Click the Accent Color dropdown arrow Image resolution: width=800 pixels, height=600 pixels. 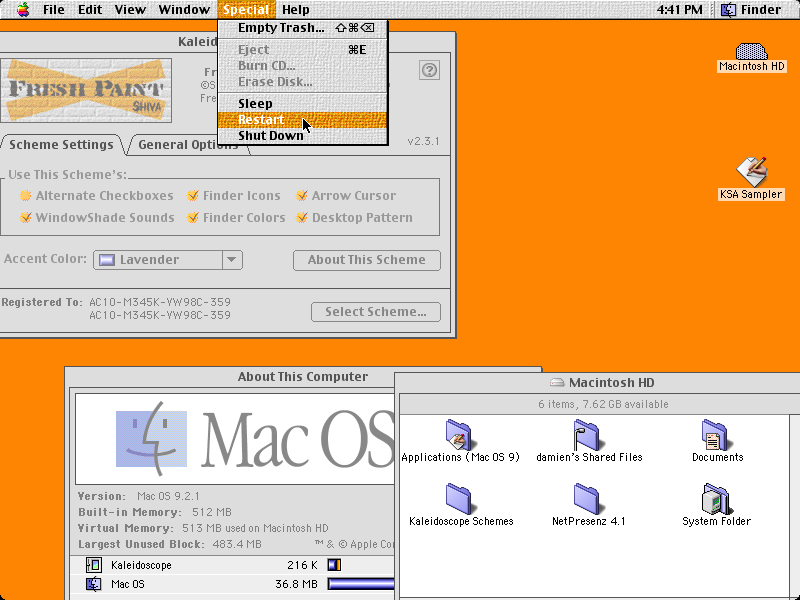(x=232, y=260)
